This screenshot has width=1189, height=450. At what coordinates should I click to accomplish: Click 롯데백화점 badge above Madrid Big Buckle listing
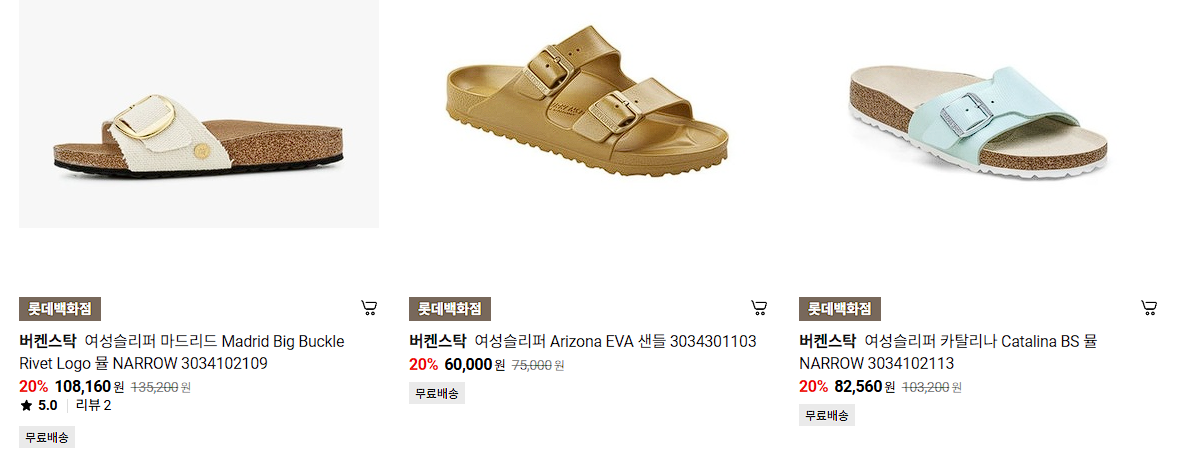60,309
